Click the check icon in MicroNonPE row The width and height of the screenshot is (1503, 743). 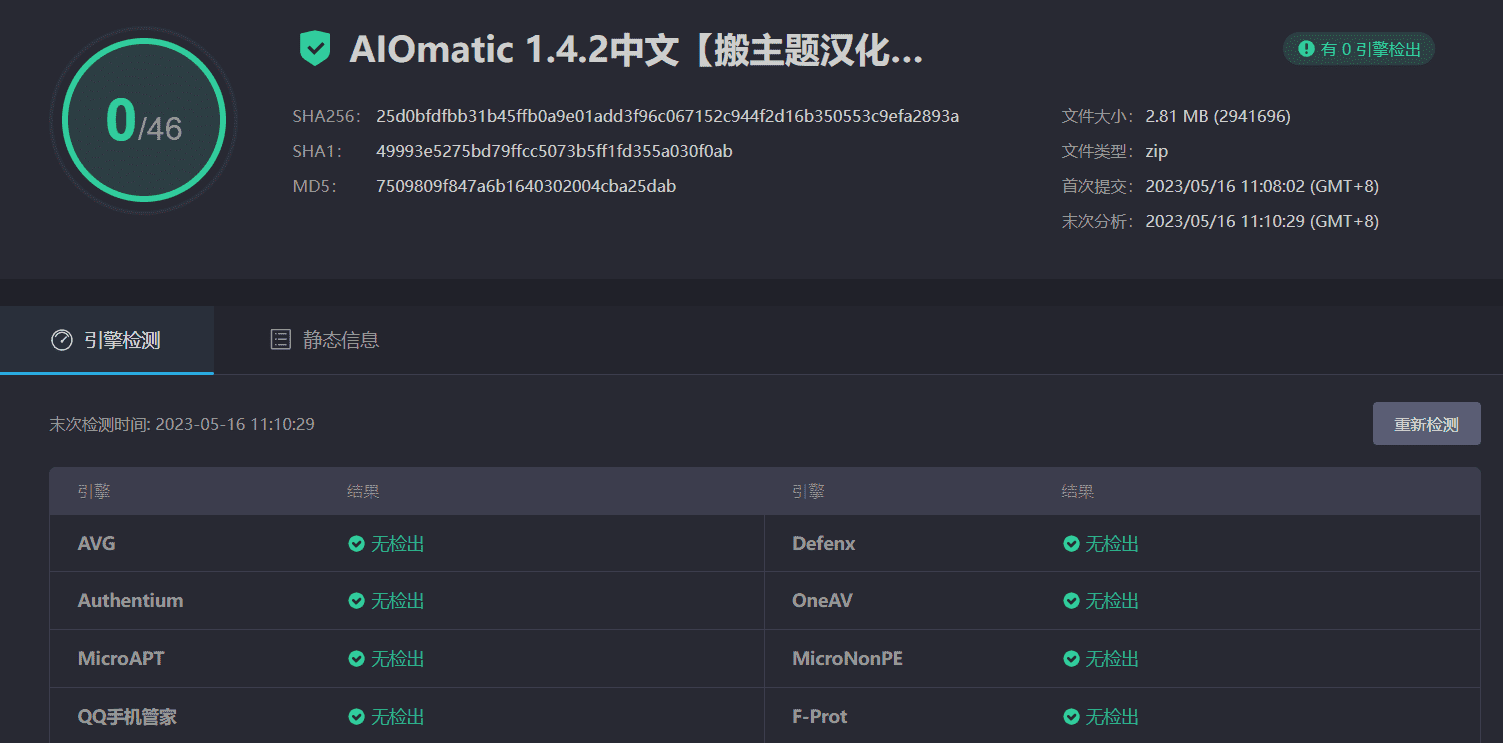point(1071,659)
